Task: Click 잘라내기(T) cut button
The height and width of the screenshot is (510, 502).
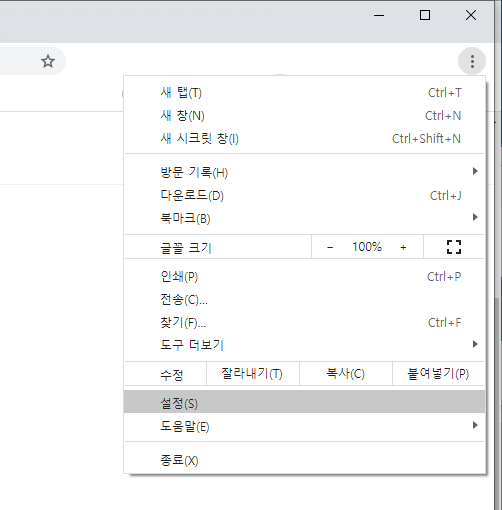Action: pyautogui.click(x=252, y=374)
